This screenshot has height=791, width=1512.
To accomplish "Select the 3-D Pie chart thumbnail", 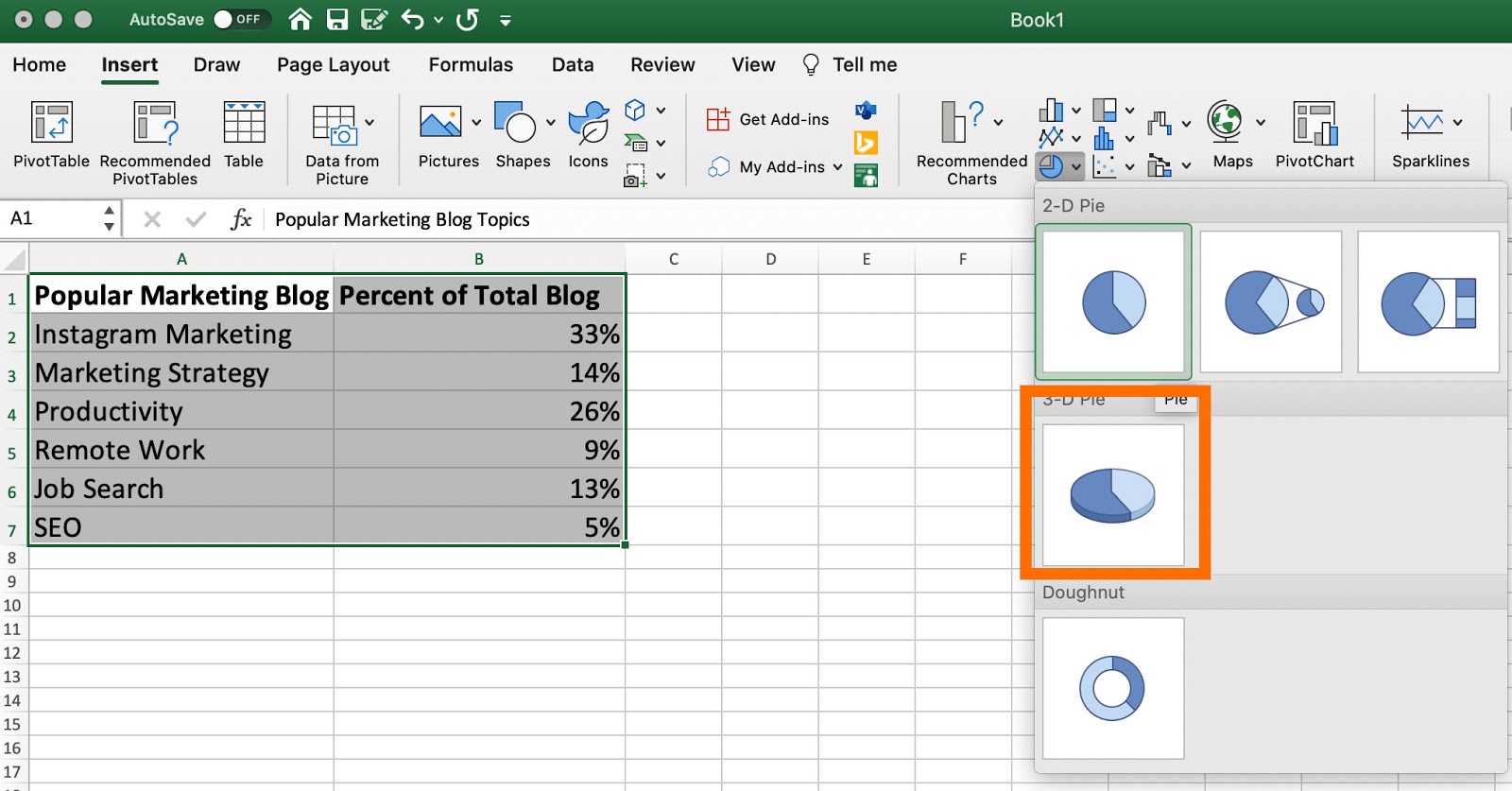I will click(1113, 494).
